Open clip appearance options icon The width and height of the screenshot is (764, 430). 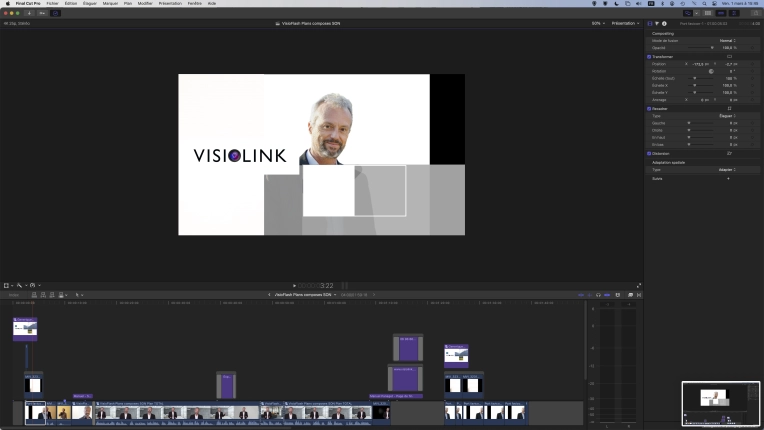(618, 295)
